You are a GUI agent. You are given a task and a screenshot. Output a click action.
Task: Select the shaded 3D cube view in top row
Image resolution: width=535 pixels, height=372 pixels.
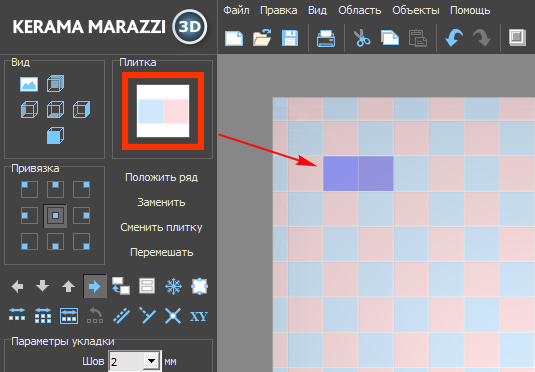[55, 84]
